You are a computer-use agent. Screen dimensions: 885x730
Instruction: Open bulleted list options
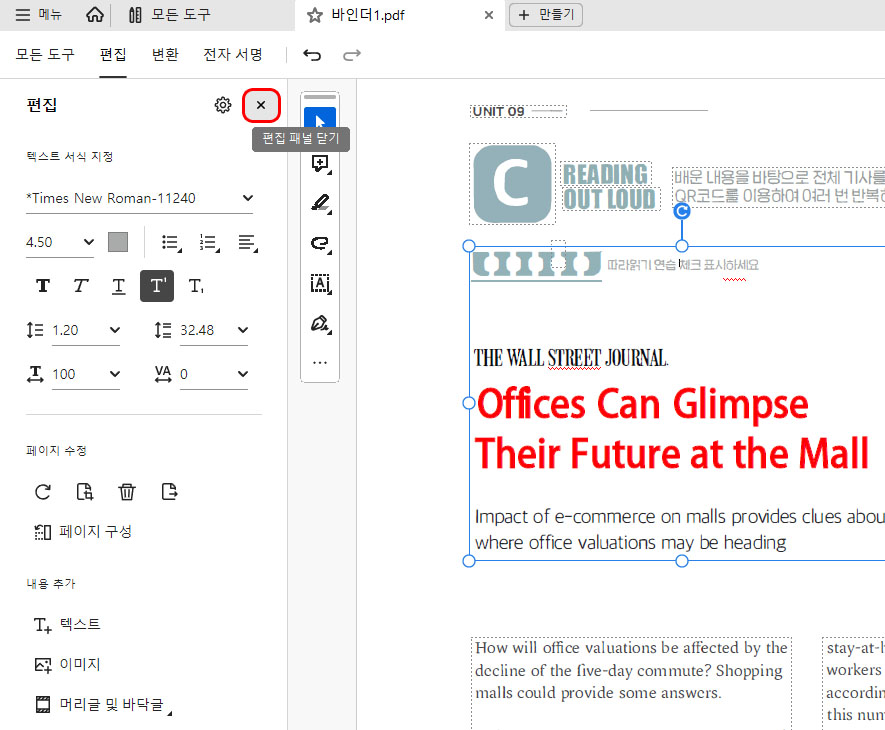point(171,243)
